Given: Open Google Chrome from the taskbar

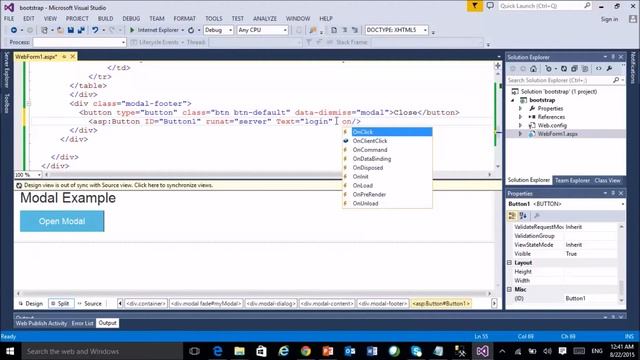Looking at the screenshot, I should 305,351.
